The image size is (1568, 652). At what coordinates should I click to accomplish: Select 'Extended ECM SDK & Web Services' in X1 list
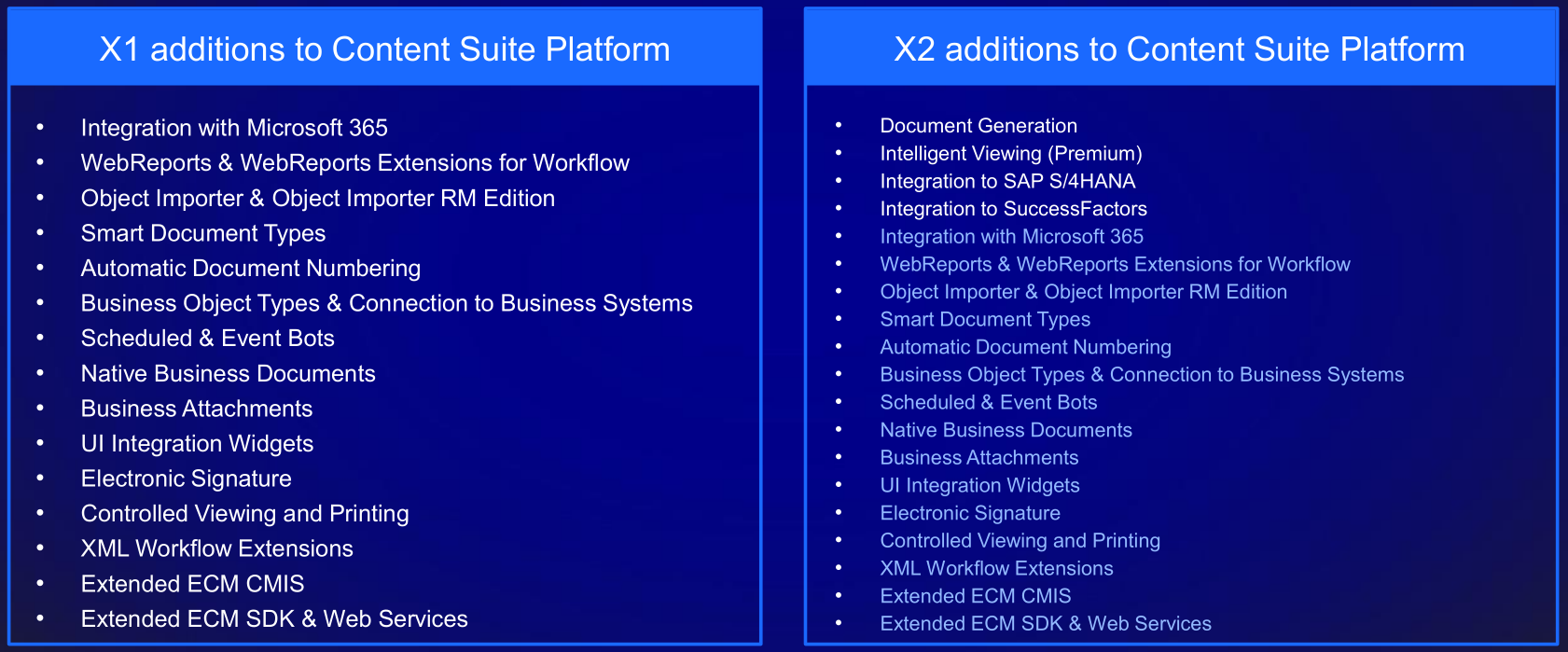274,619
